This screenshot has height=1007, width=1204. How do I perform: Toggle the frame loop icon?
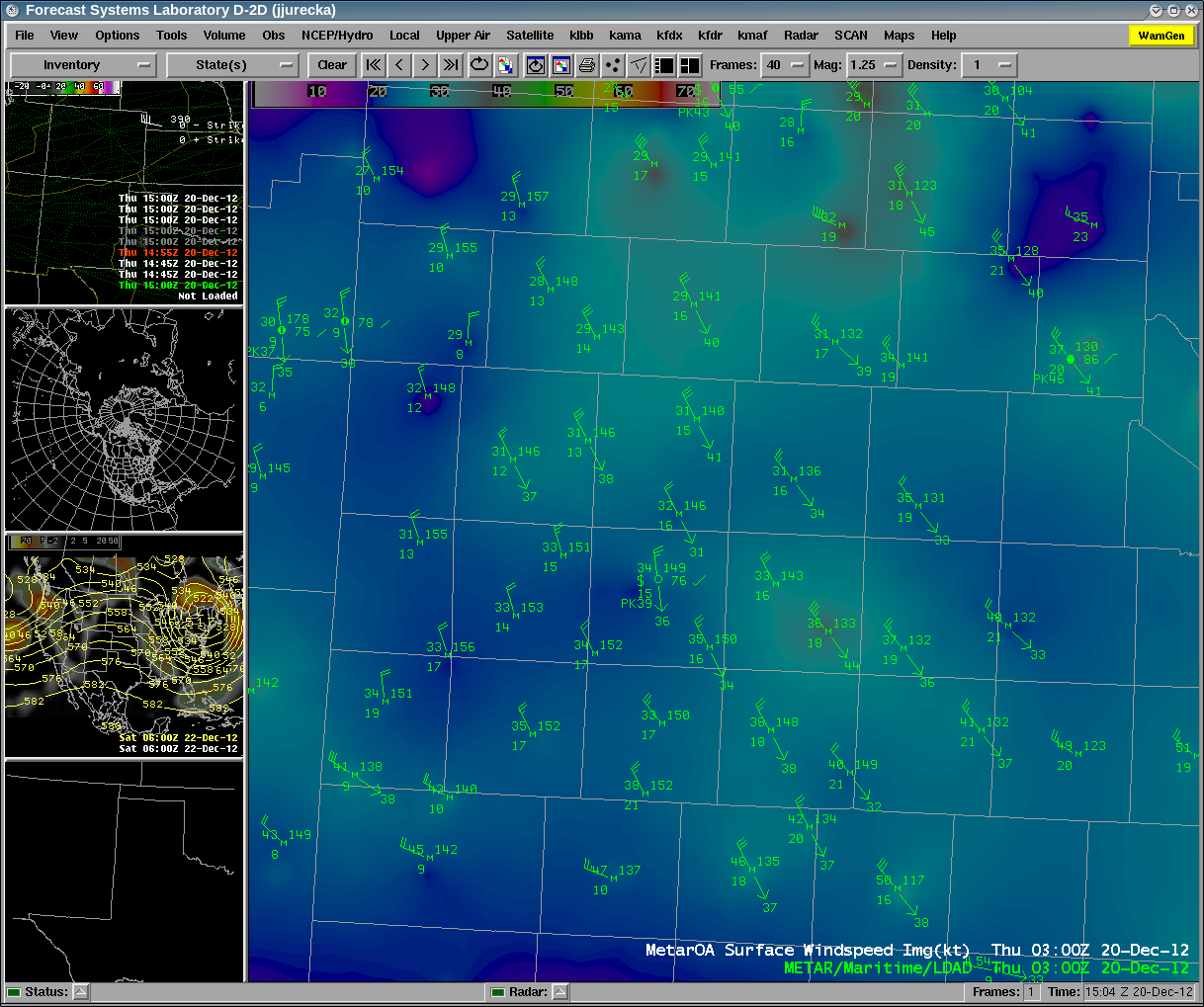(x=479, y=65)
